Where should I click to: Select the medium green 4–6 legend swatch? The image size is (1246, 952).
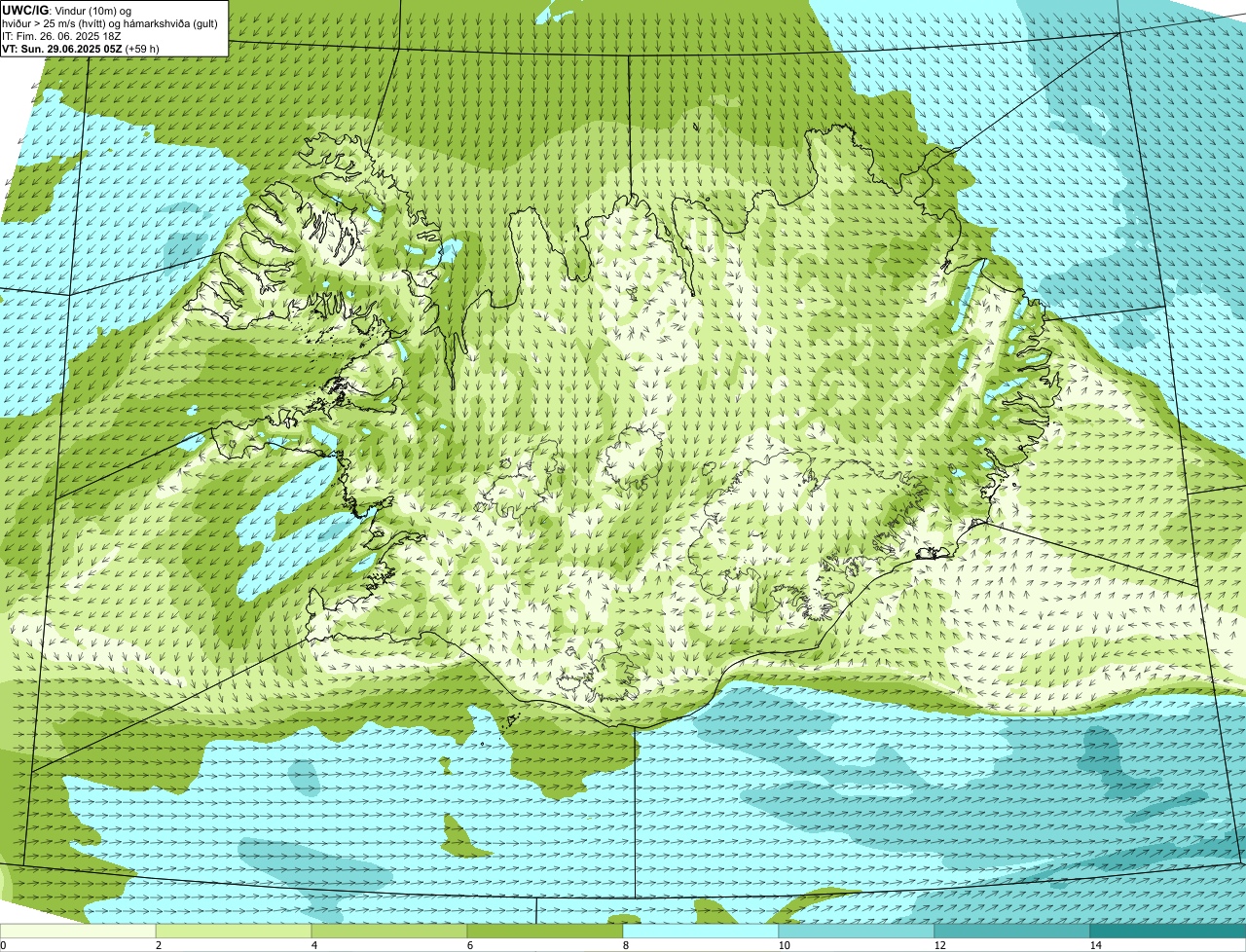click(x=389, y=932)
